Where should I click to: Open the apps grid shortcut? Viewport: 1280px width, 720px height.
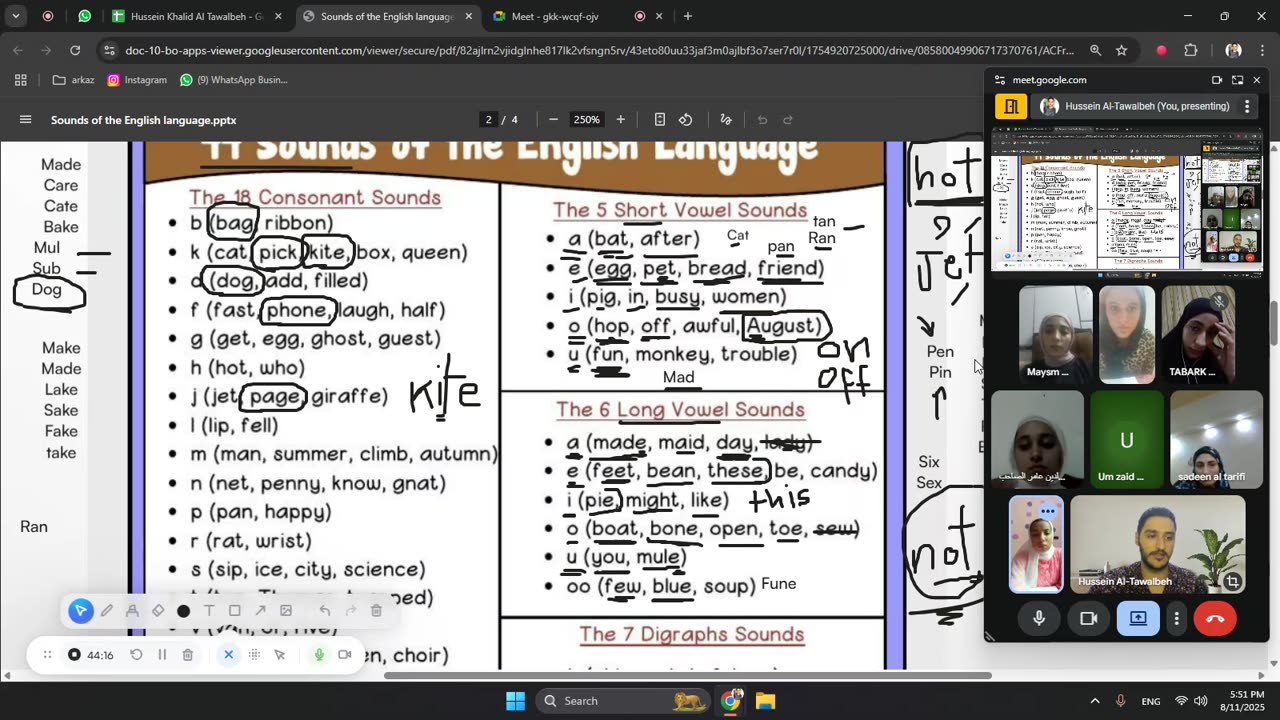click(x=20, y=80)
